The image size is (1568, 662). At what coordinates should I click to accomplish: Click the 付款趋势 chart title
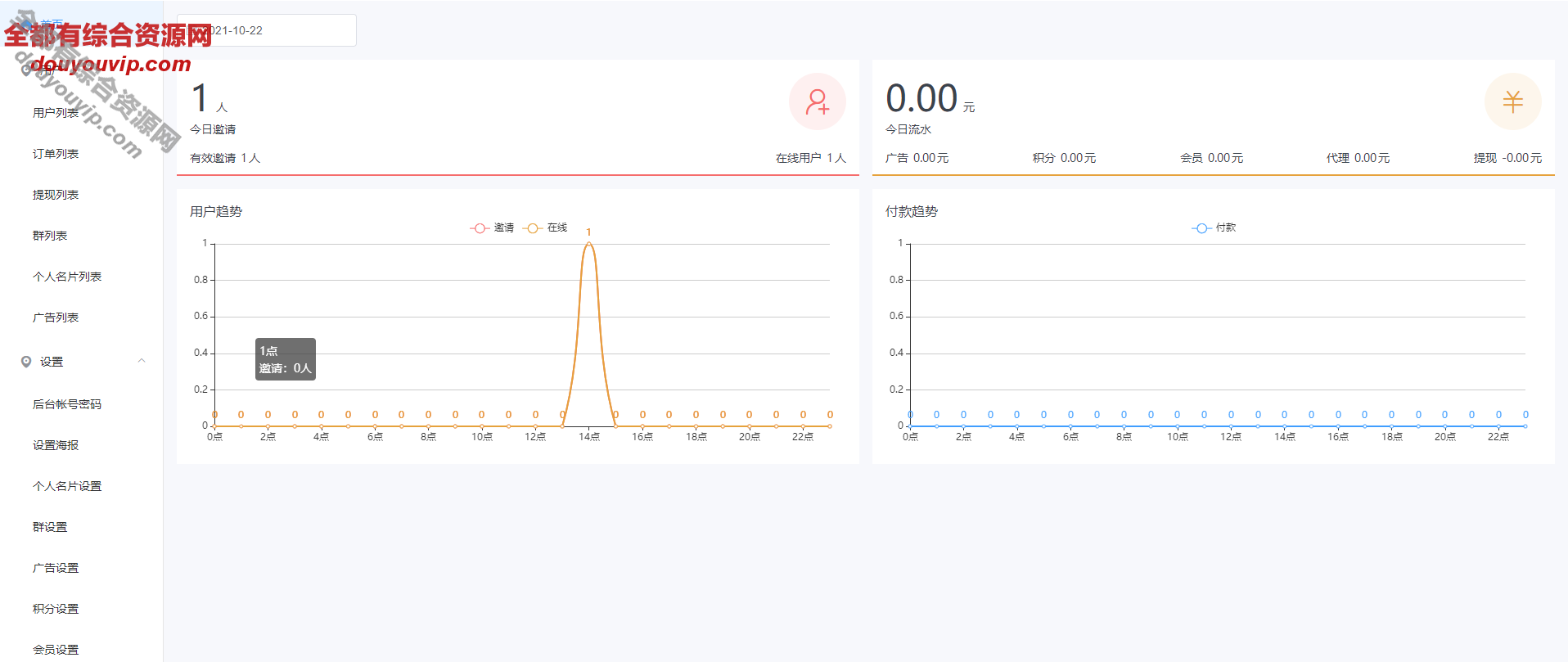tap(912, 211)
